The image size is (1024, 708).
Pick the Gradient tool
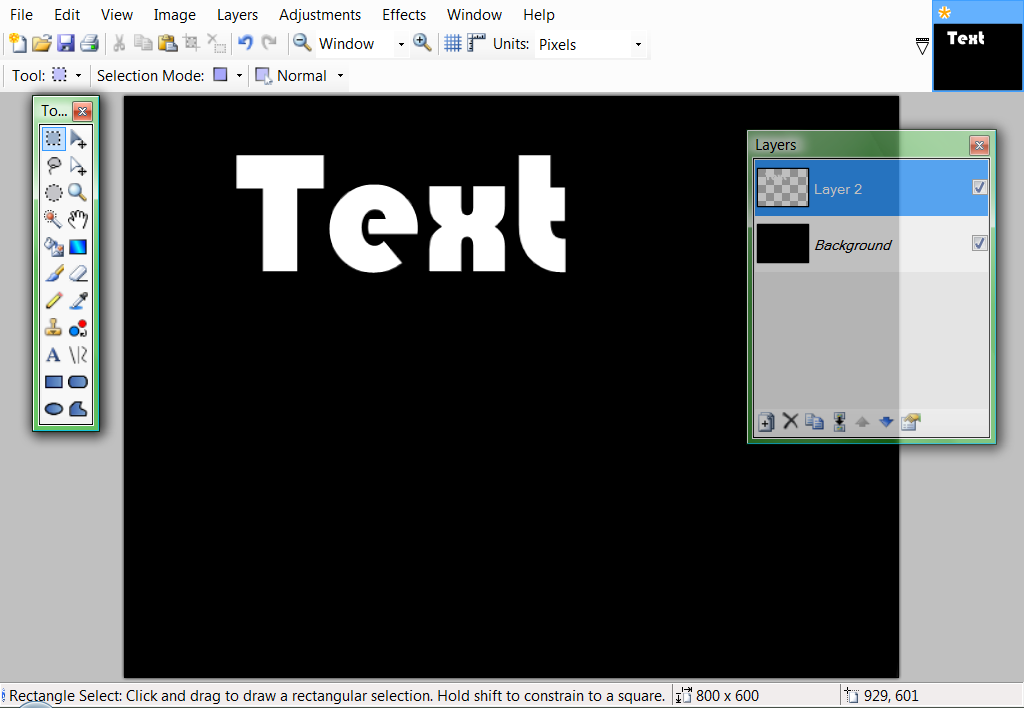coord(78,247)
